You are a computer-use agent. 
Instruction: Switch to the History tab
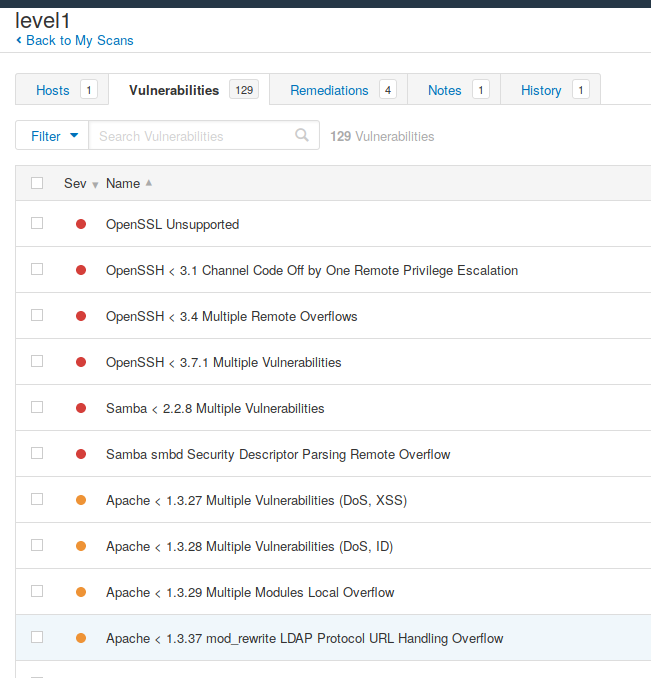tap(550, 90)
